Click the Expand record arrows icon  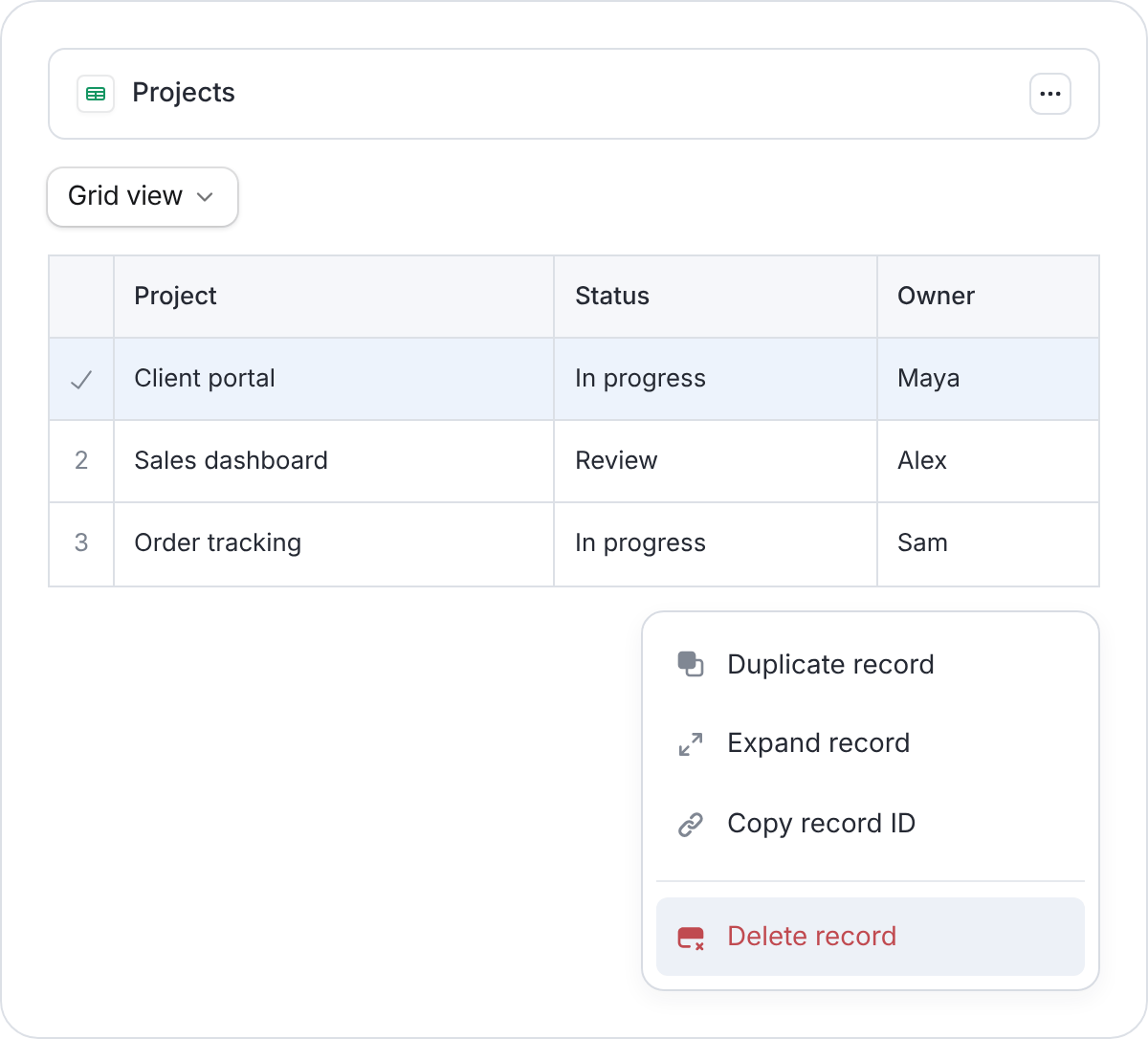(691, 744)
